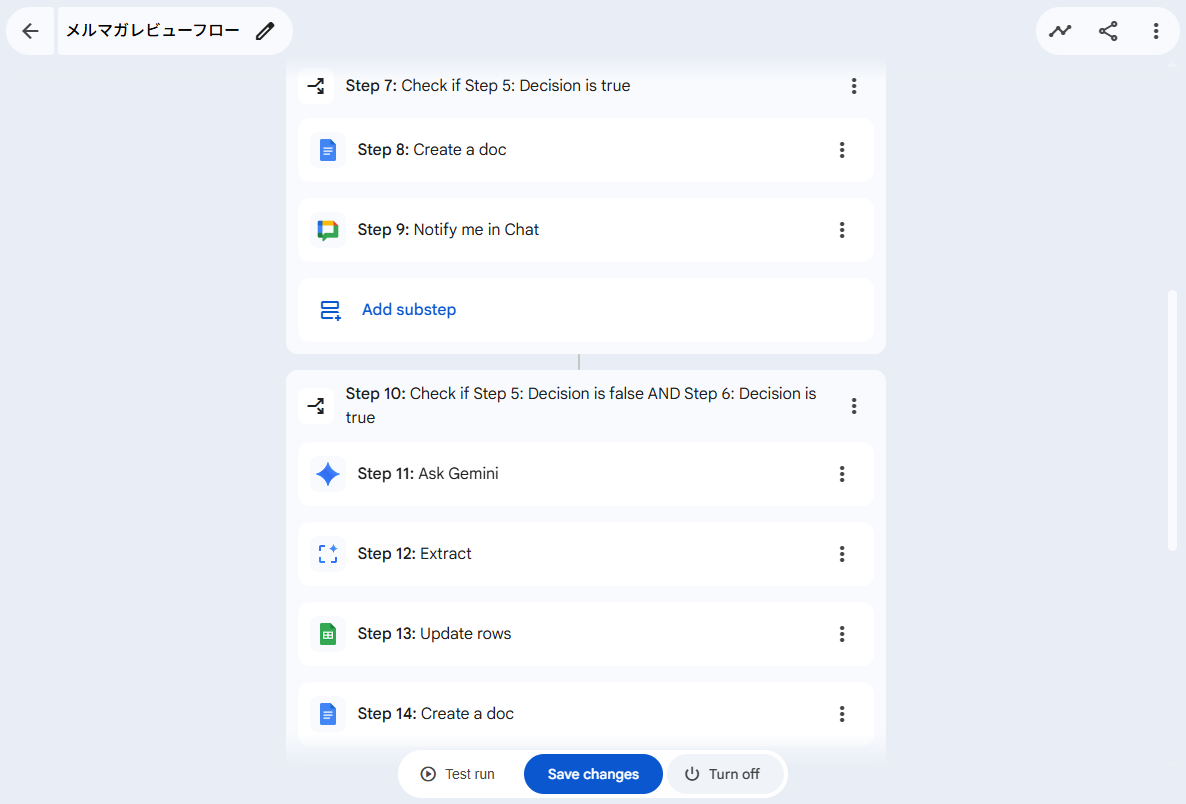1186x804 pixels.
Task: Start a Test run
Action: [458, 774]
